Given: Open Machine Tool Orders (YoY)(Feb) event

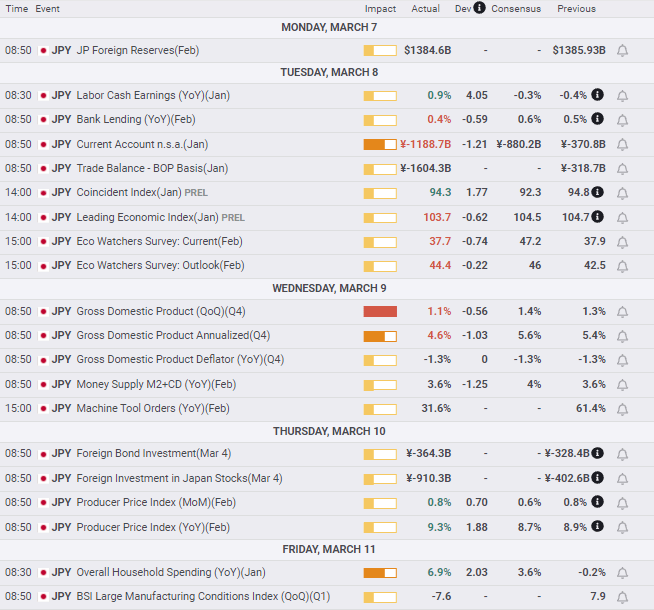Looking at the screenshot, I should pos(153,408).
